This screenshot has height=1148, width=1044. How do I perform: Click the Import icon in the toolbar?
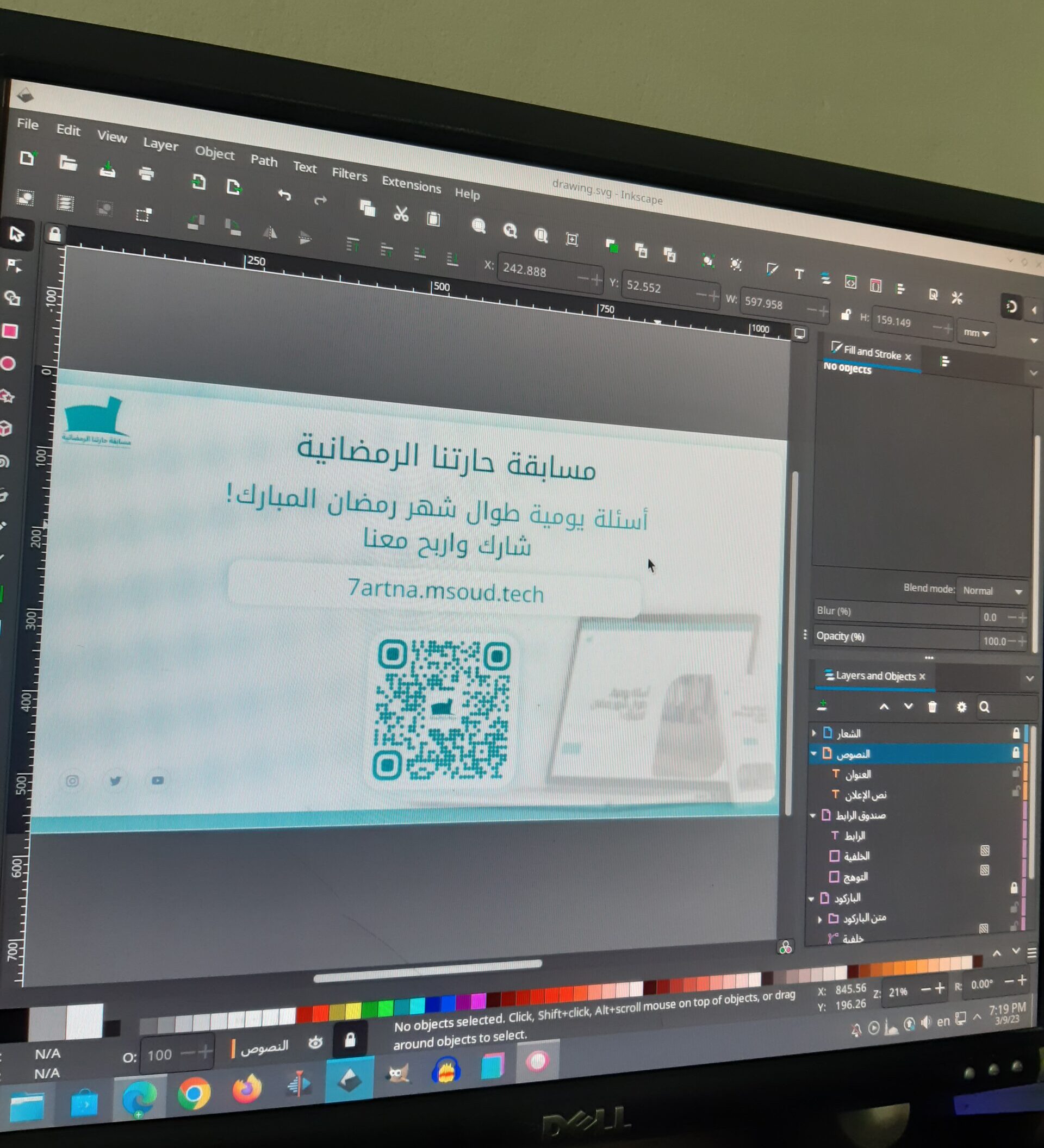tap(198, 182)
